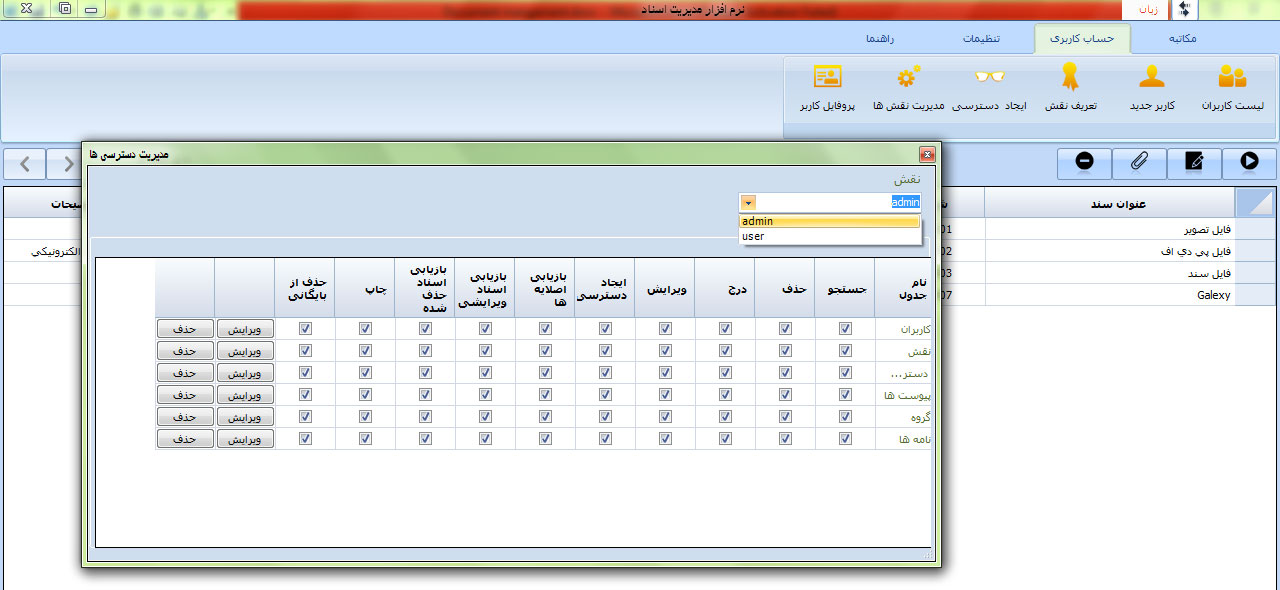
Task: Toggle چاپ checkbox in نقش row
Action: (x=365, y=350)
